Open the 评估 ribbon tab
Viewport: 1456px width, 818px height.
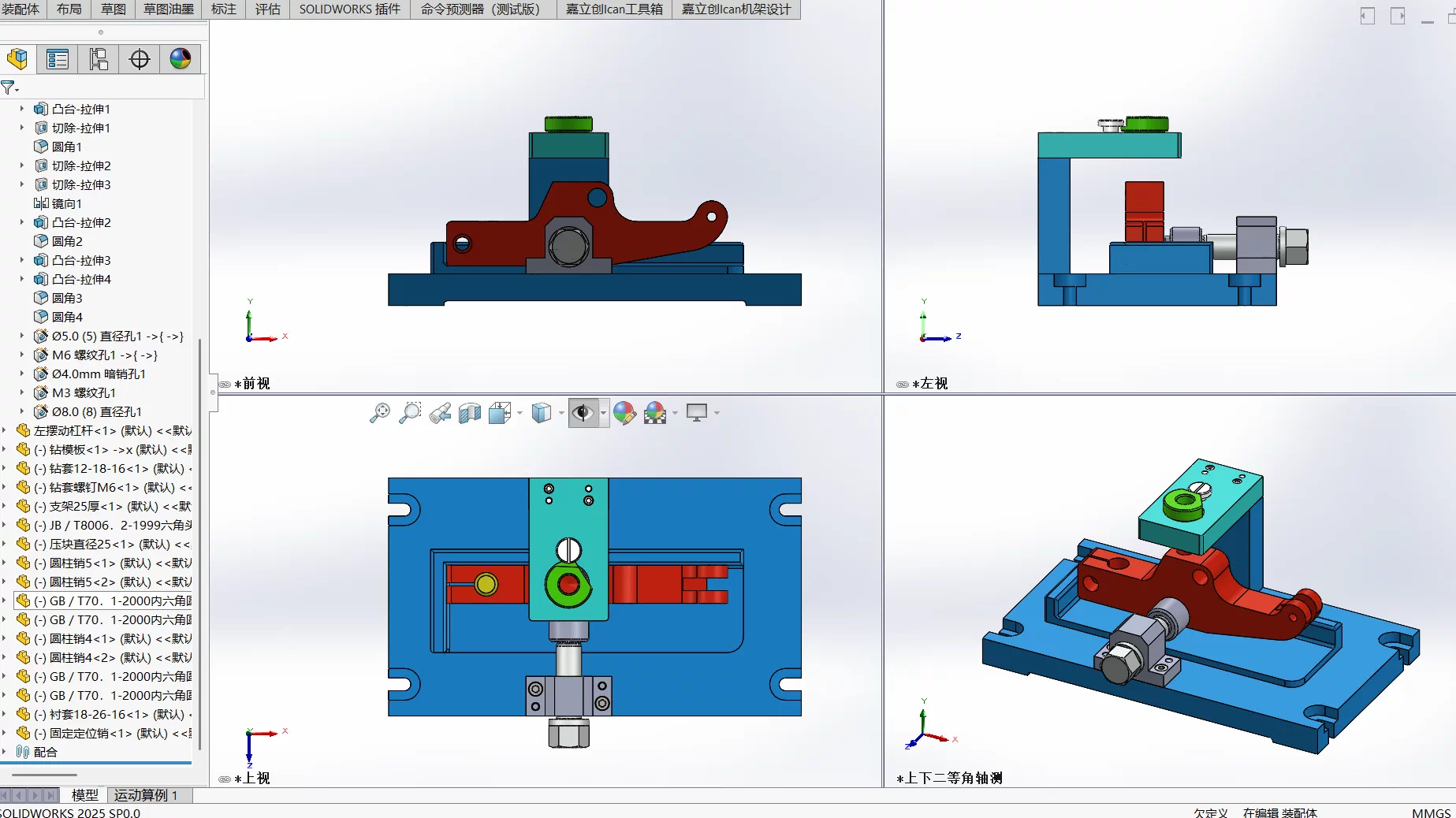tap(268, 9)
